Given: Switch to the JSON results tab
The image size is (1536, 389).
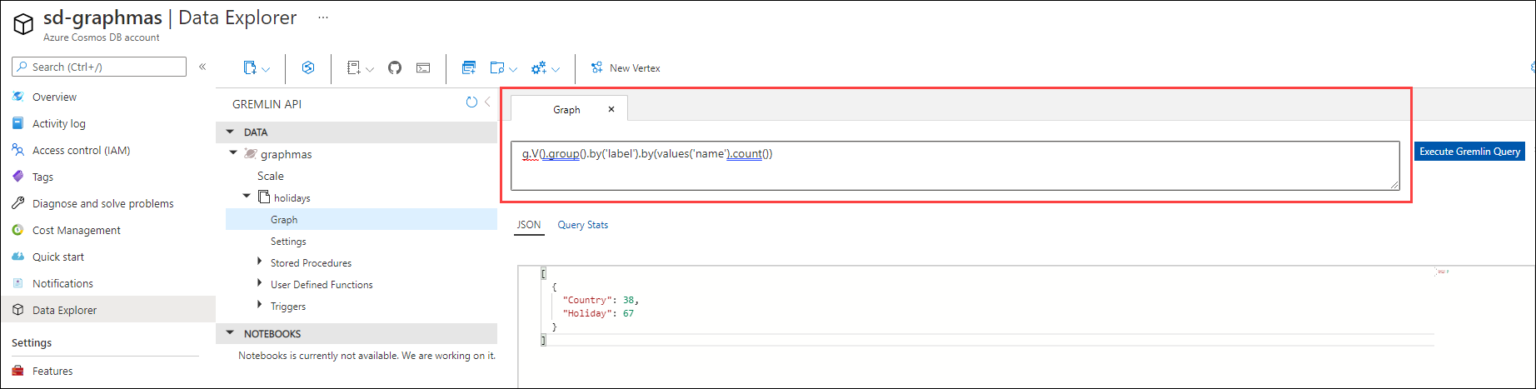Looking at the screenshot, I should 528,225.
